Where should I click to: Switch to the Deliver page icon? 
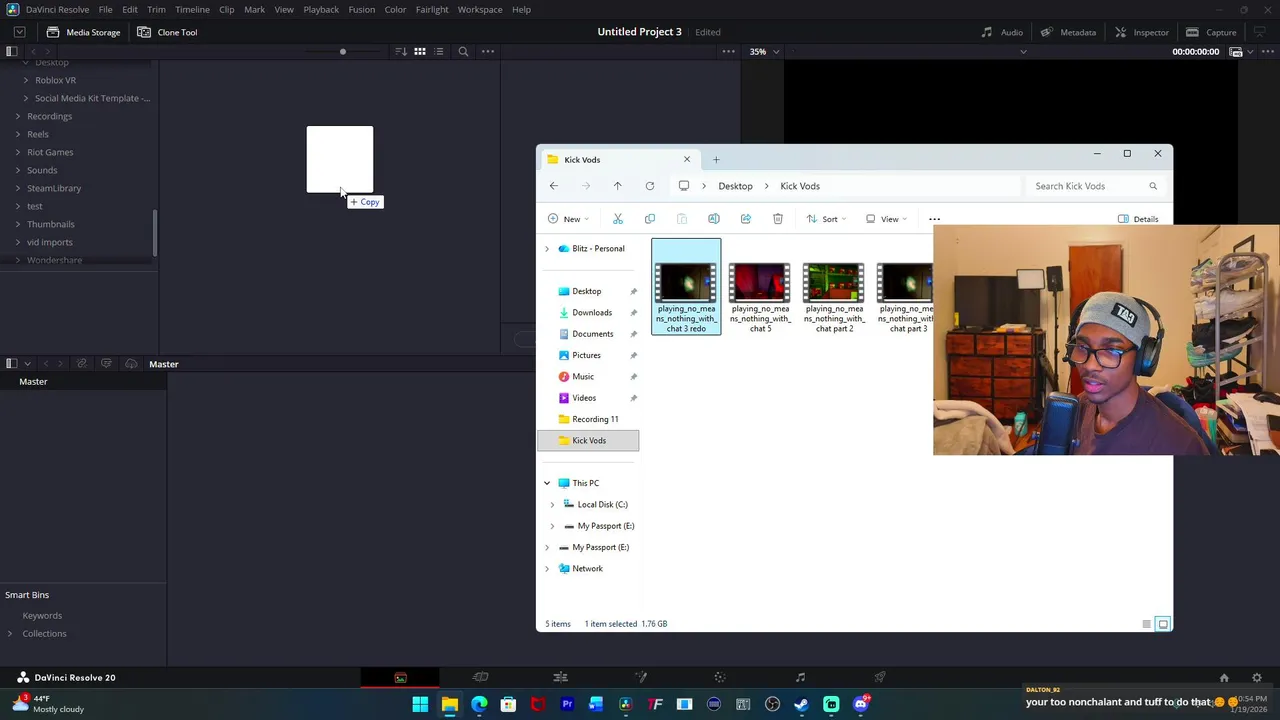(880, 677)
